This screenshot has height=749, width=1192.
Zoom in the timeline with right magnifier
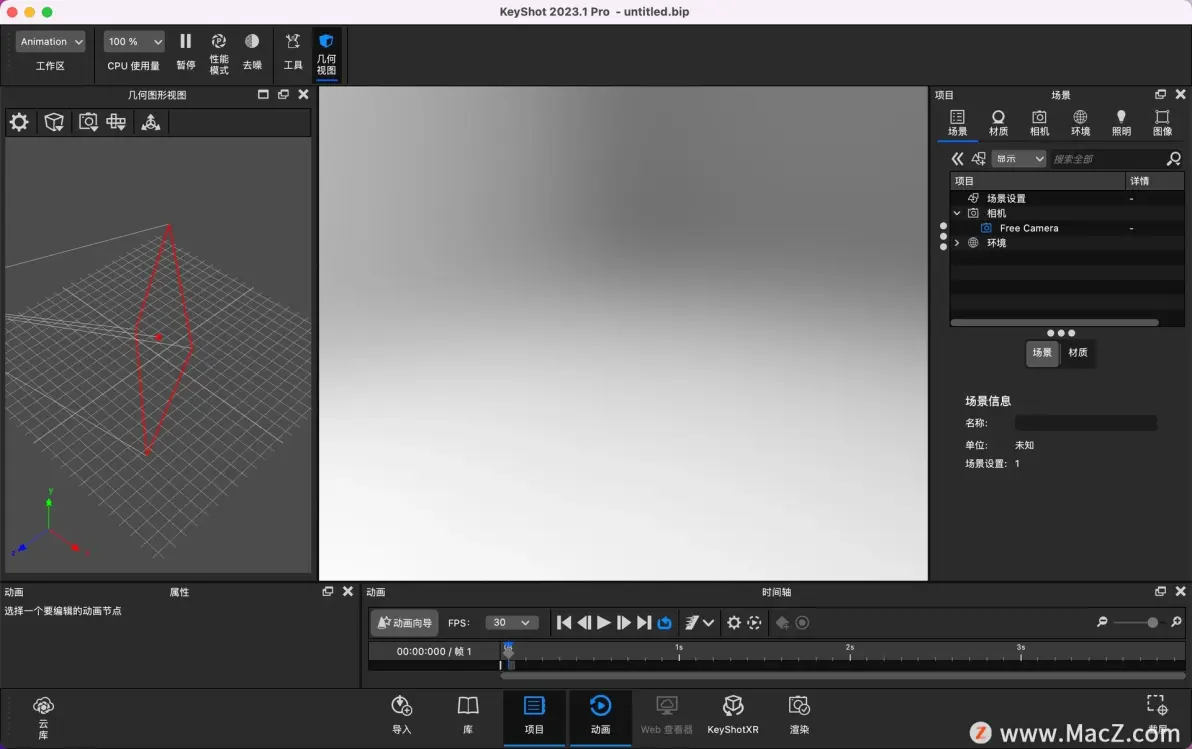1176,622
